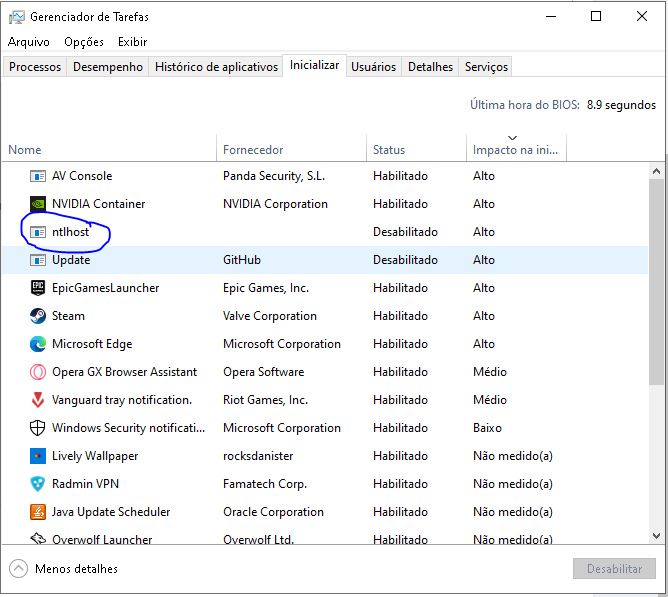Click the Desabilitar button
The width and height of the screenshot is (668, 597).
pos(614,568)
